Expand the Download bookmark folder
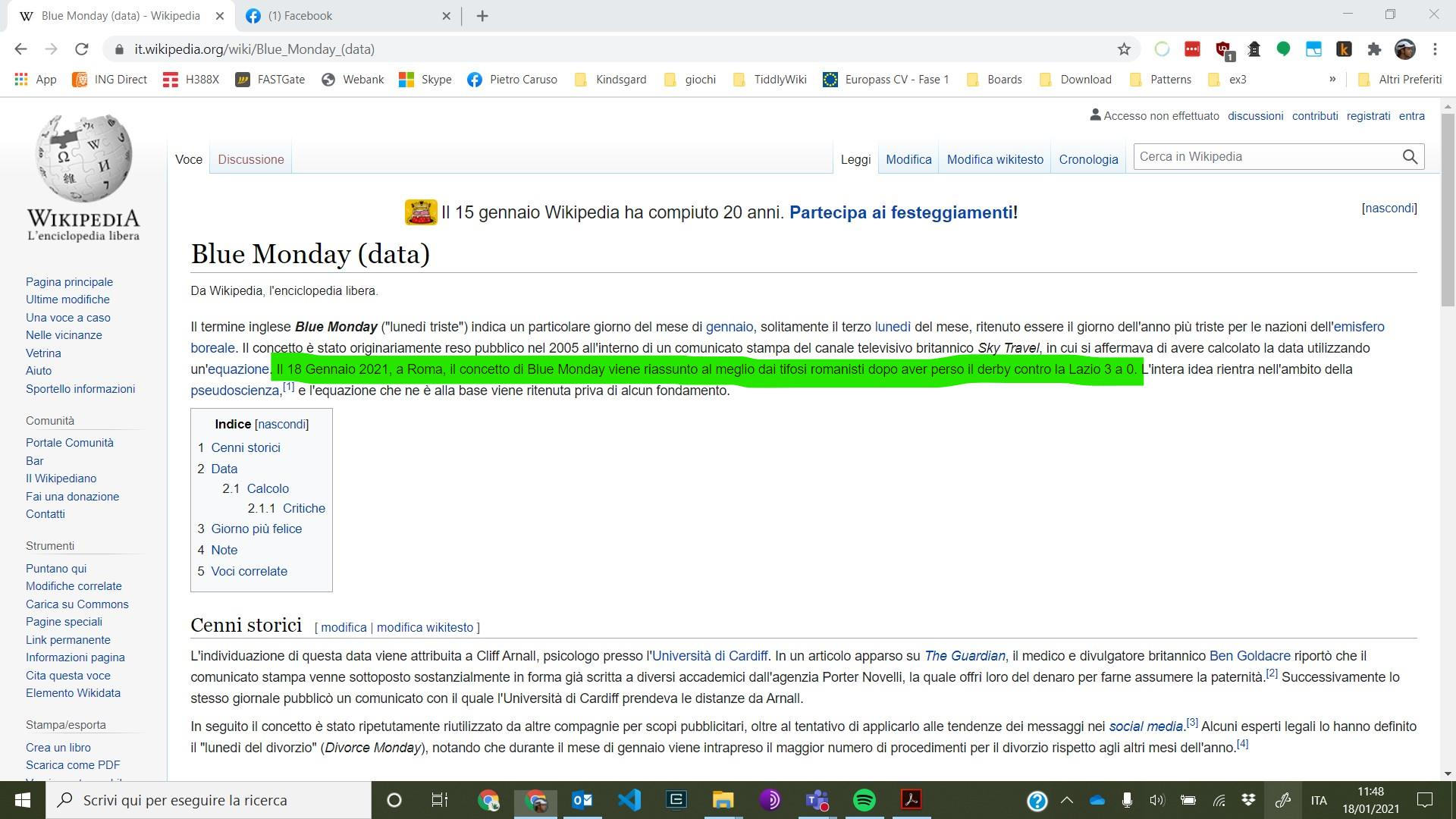 (x=1075, y=80)
